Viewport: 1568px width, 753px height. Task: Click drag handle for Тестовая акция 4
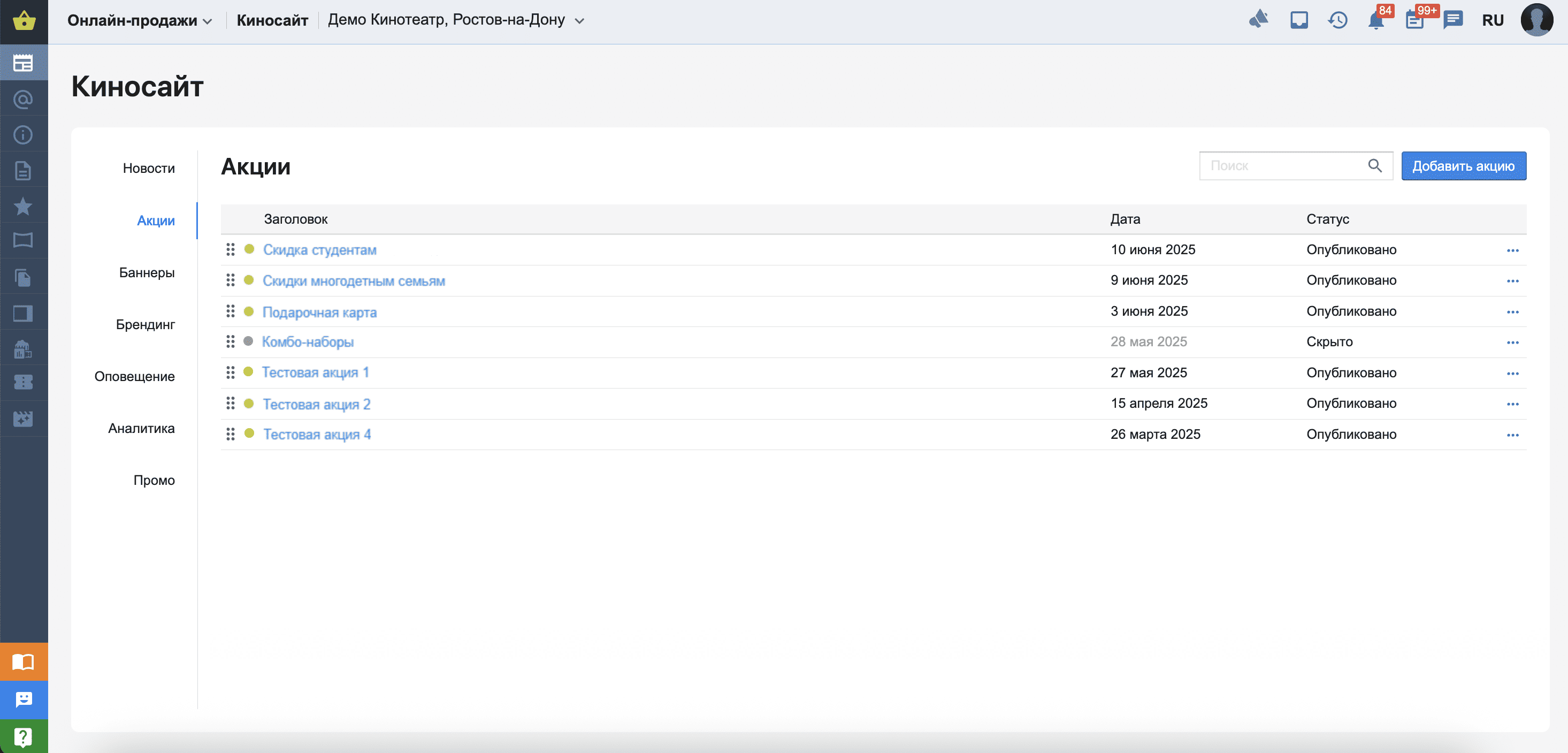coord(230,434)
